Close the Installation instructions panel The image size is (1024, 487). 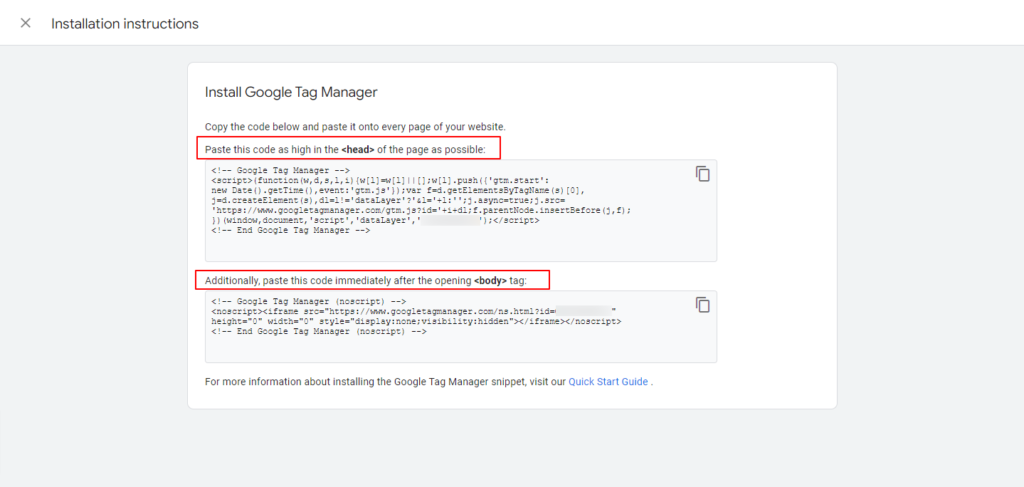[x=25, y=23]
